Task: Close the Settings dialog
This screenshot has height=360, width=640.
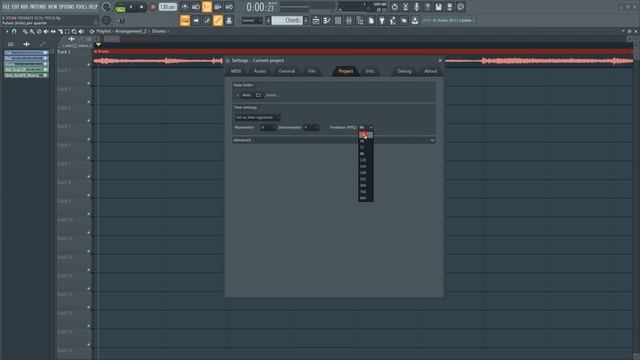Action: tap(440, 60)
